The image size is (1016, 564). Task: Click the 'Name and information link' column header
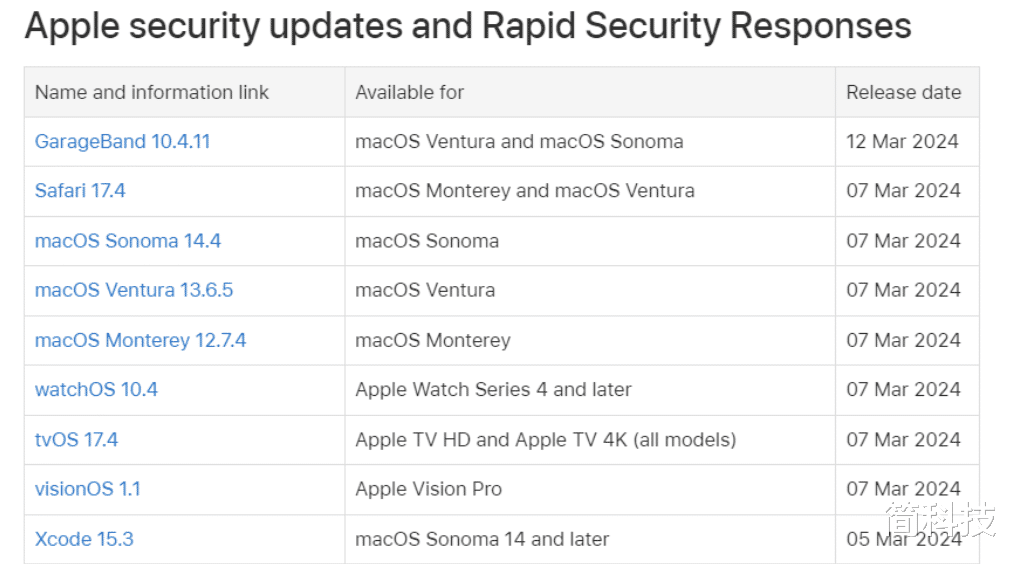pos(152,92)
